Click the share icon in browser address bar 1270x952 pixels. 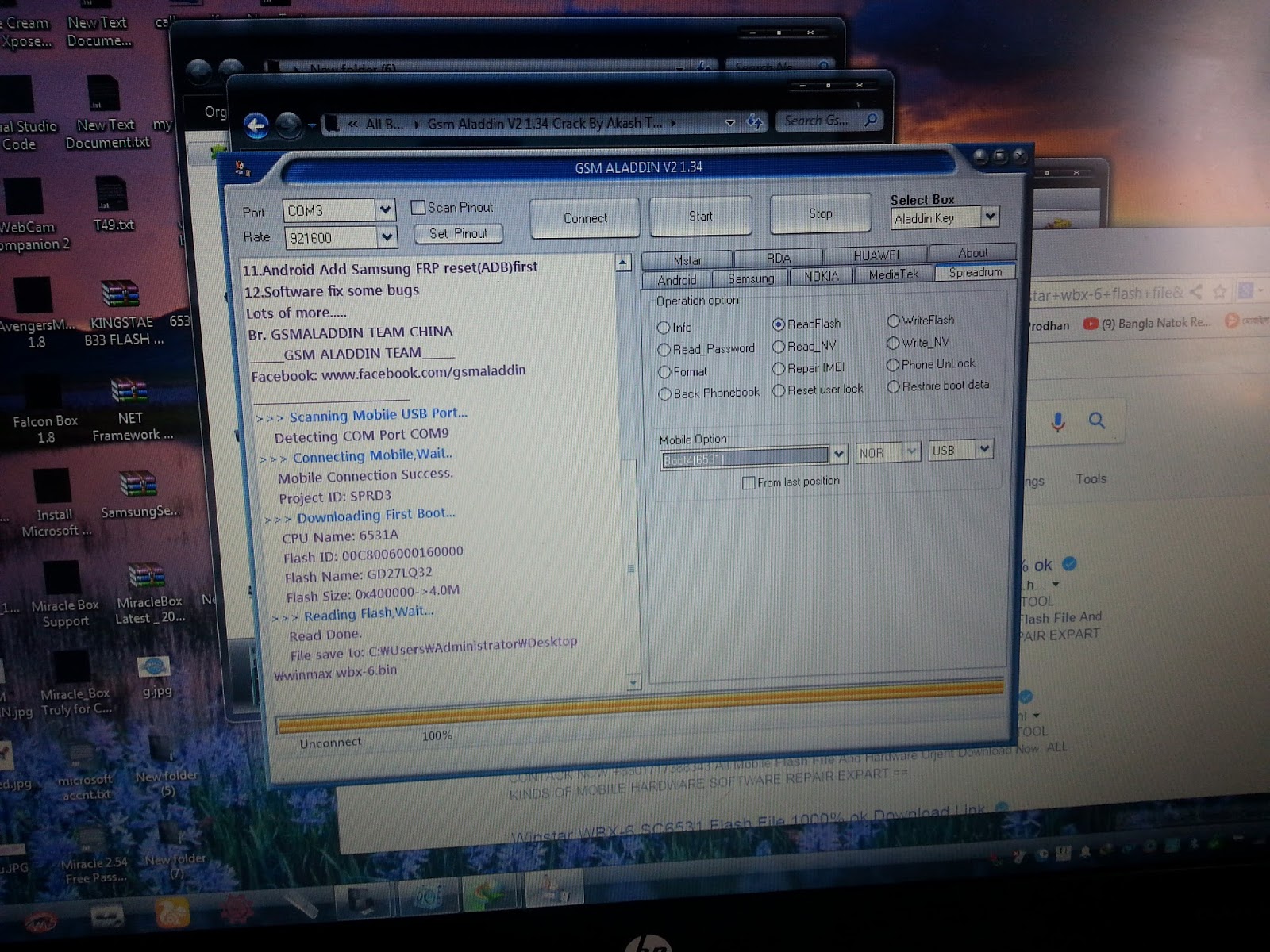click(x=1195, y=292)
